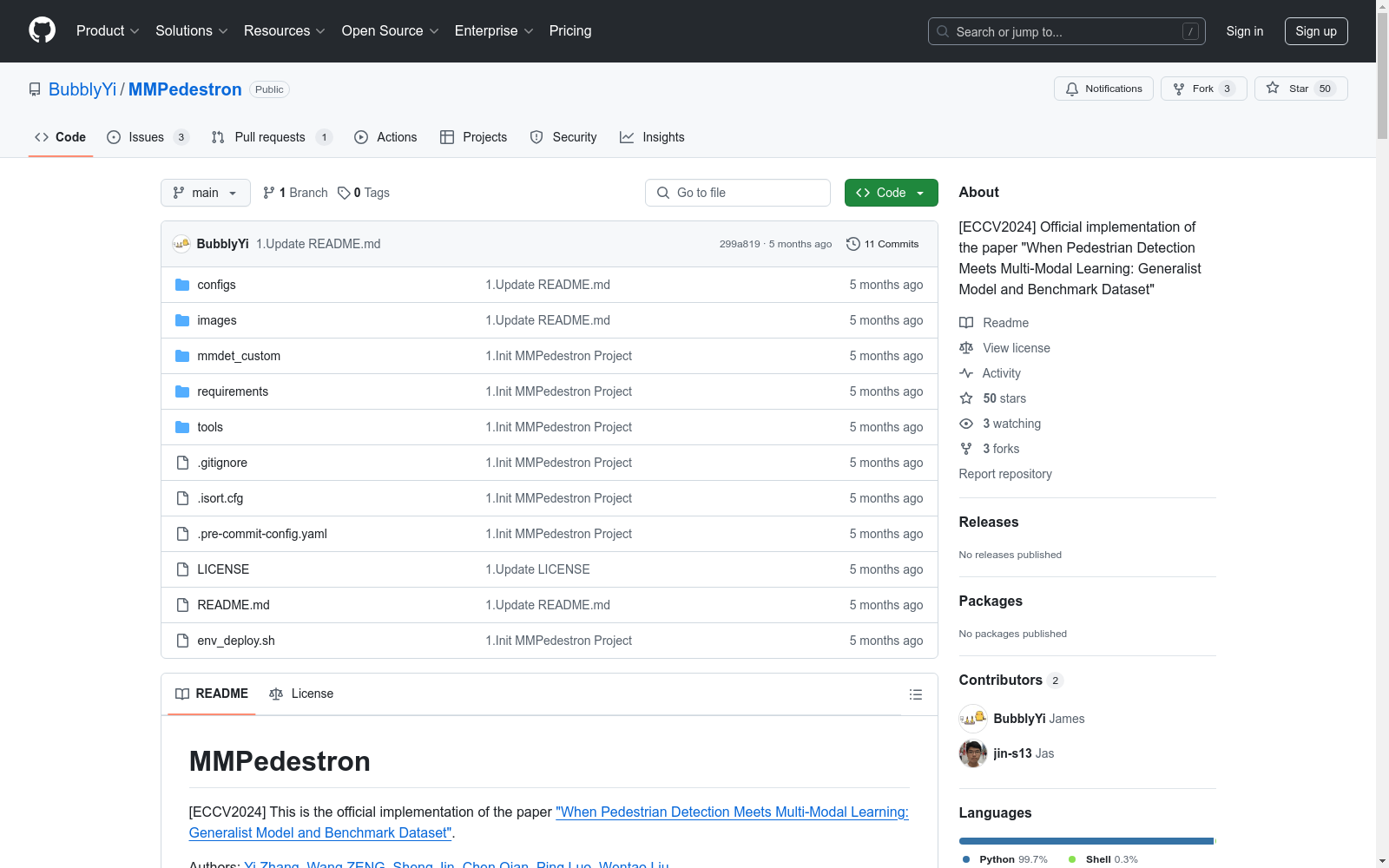Click the GitHub logo icon
Image resolution: width=1389 pixels, height=868 pixels.
[x=42, y=30]
